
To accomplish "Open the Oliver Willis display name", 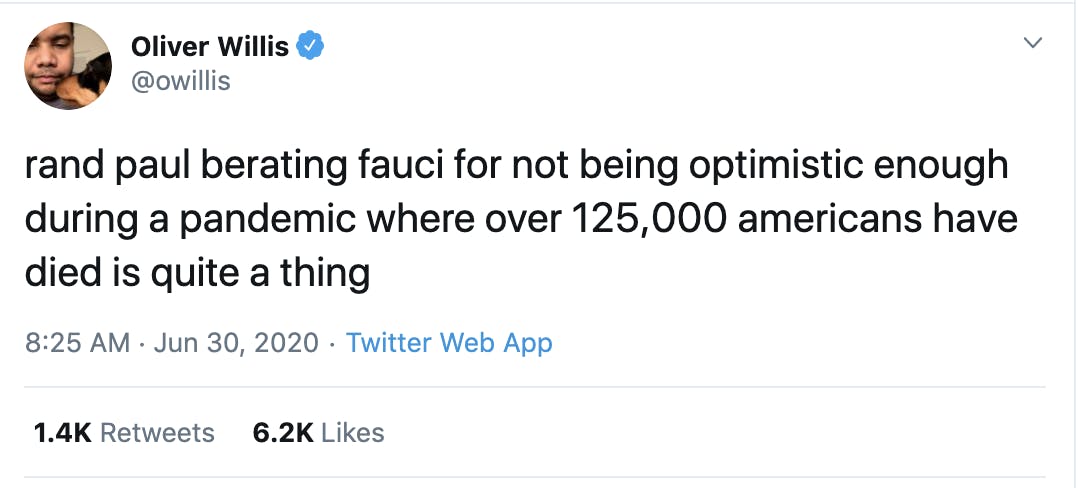I will (210, 46).
